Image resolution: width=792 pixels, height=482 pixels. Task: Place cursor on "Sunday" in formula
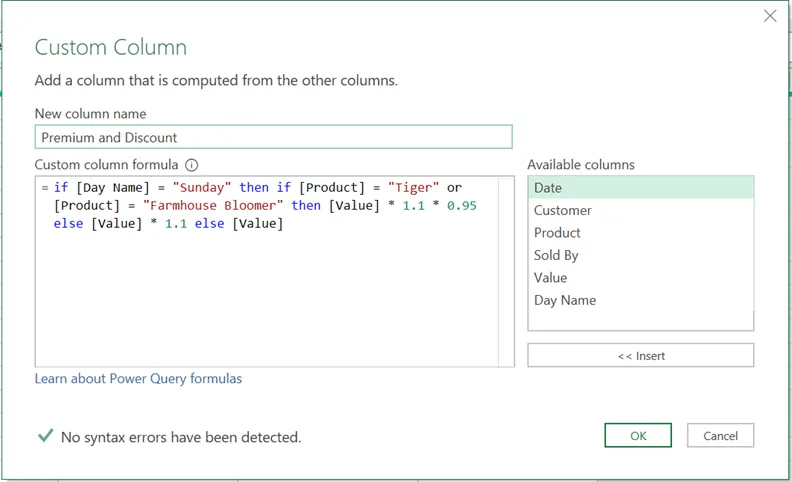(203, 188)
